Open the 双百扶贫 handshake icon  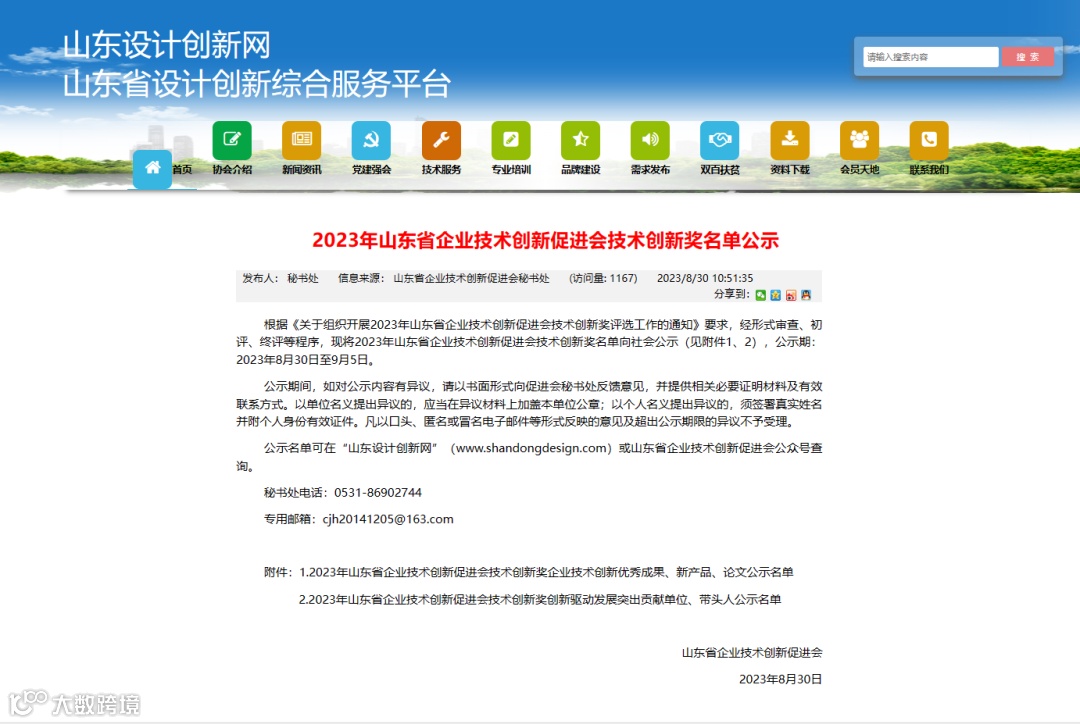click(720, 140)
